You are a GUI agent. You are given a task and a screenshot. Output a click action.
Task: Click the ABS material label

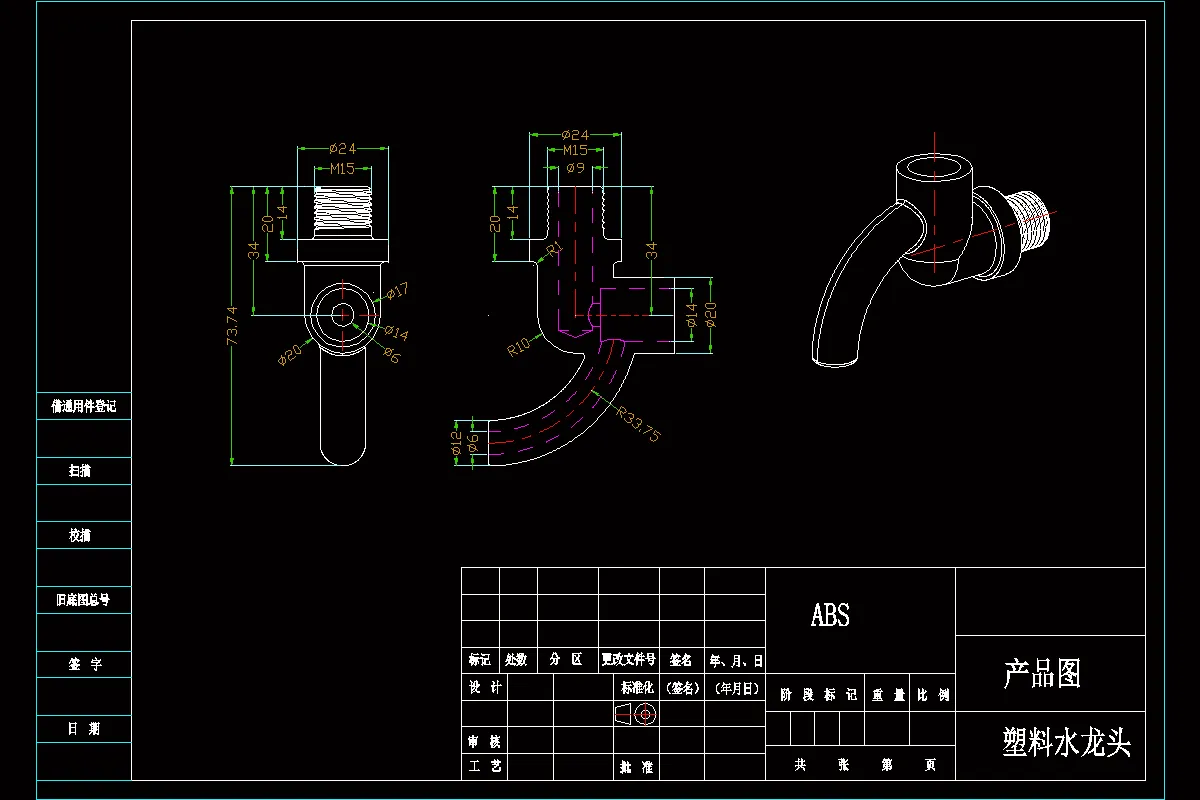(830, 615)
